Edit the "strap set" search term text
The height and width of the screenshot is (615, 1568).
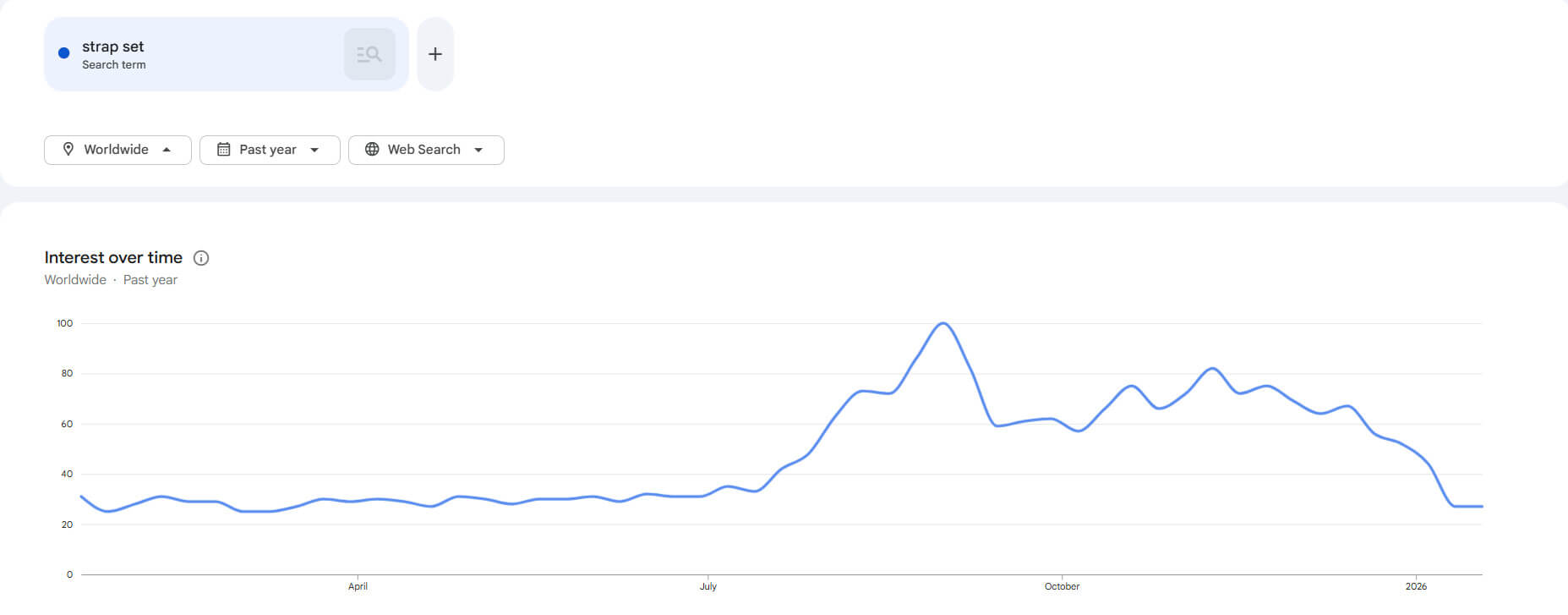113,47
